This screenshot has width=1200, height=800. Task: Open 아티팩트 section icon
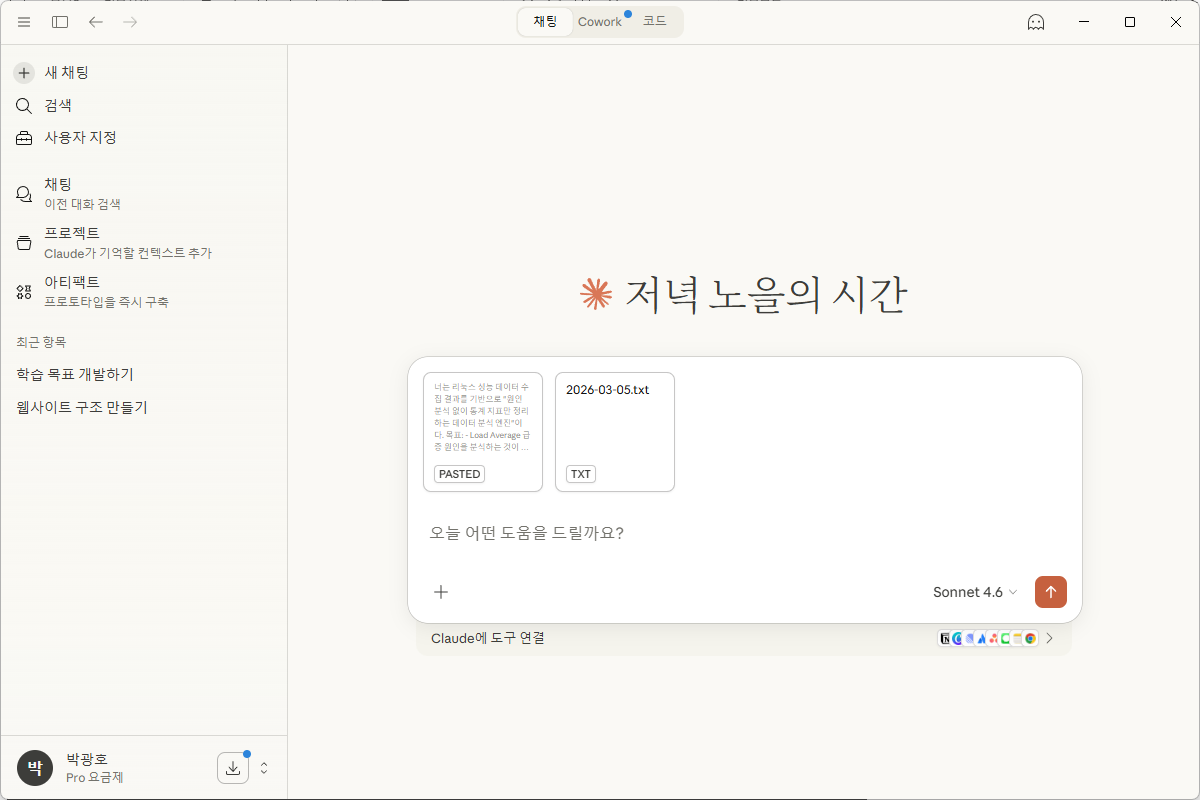[x=25, y=292]
